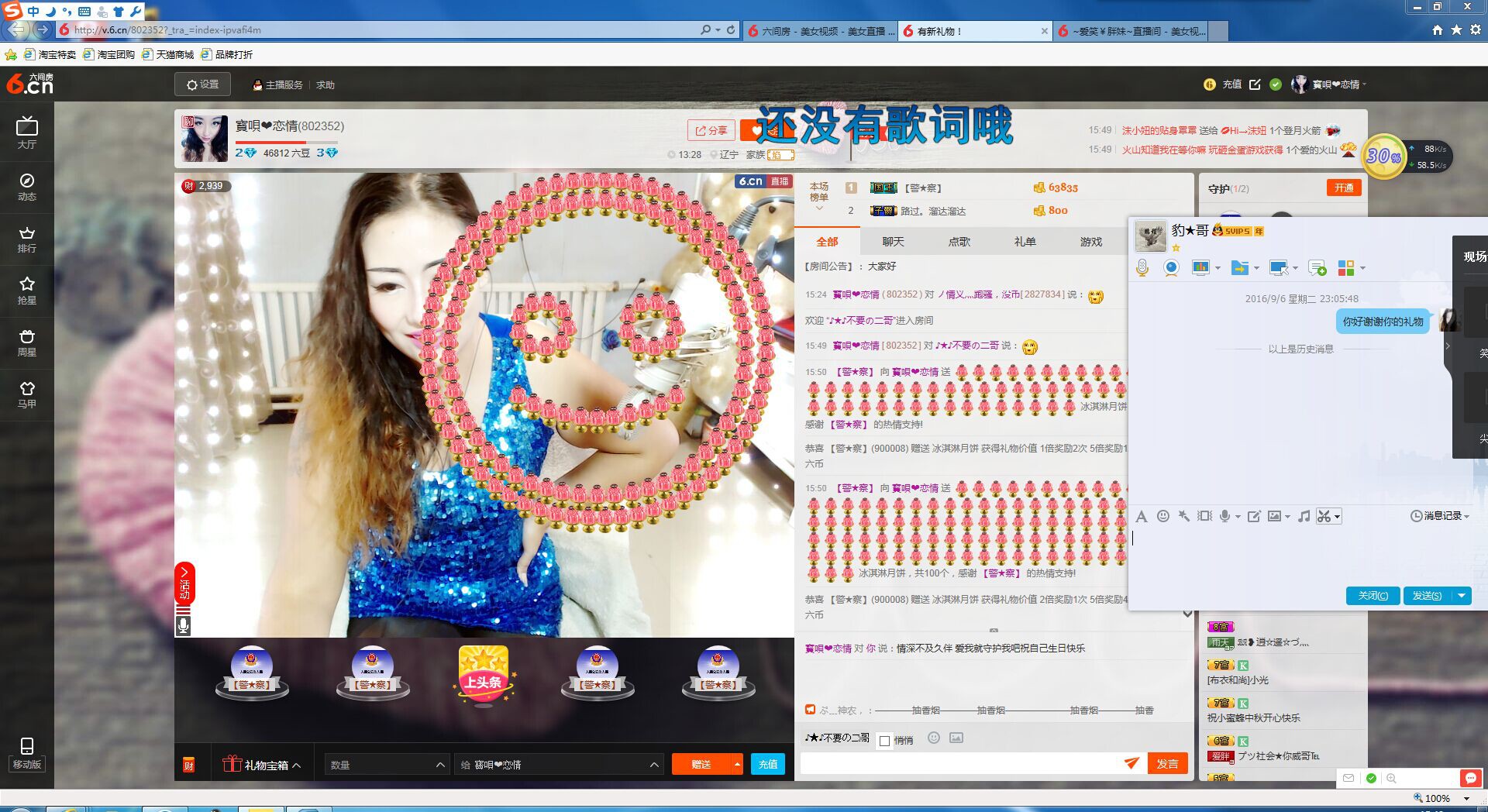Open dropdown arrow next to 发送(S)

click(x=1461, y=595)
